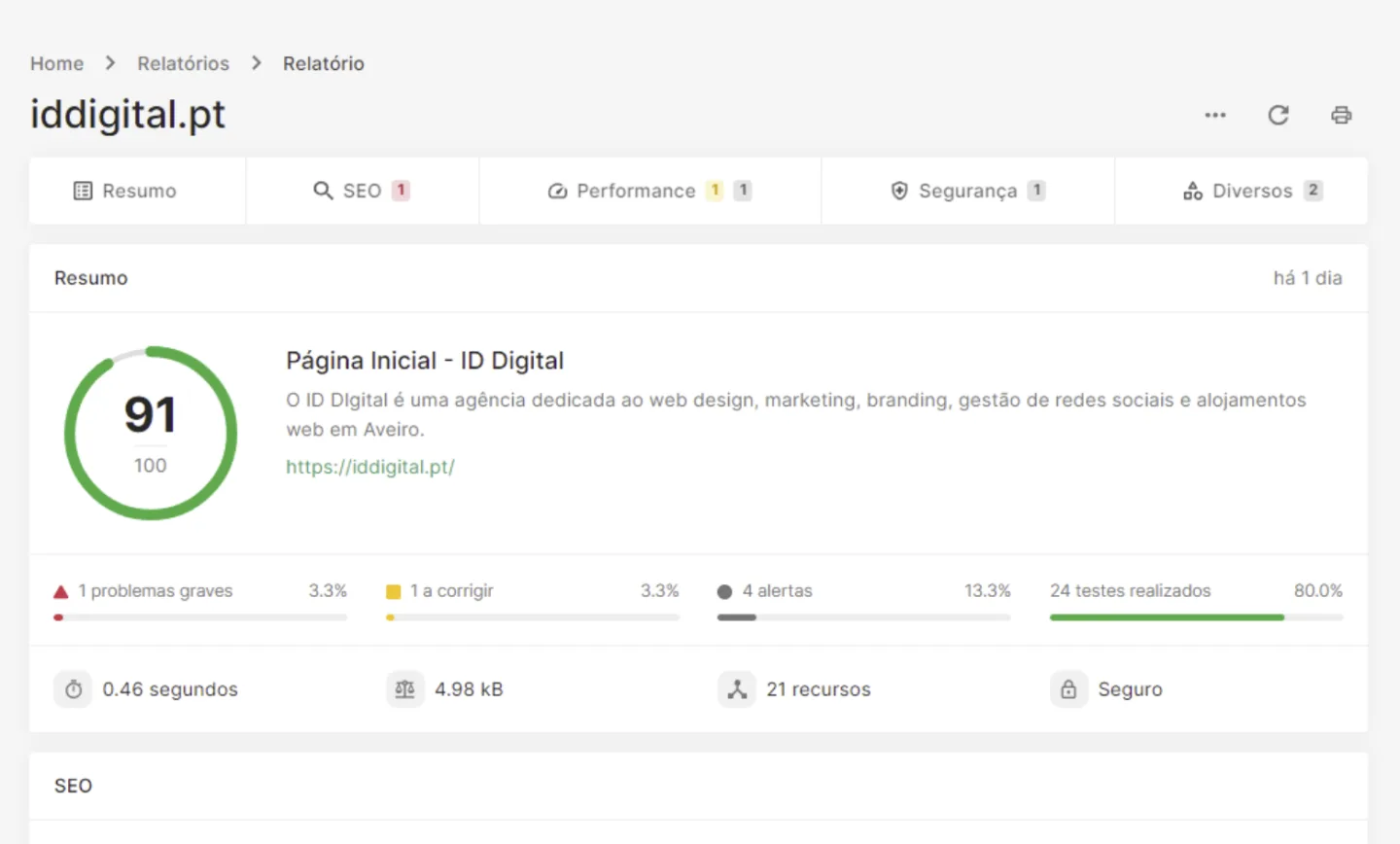Screen dimensions: 1400x844
Task: Click the yellow badge on Performance tab
Action: tap(715, 191)
